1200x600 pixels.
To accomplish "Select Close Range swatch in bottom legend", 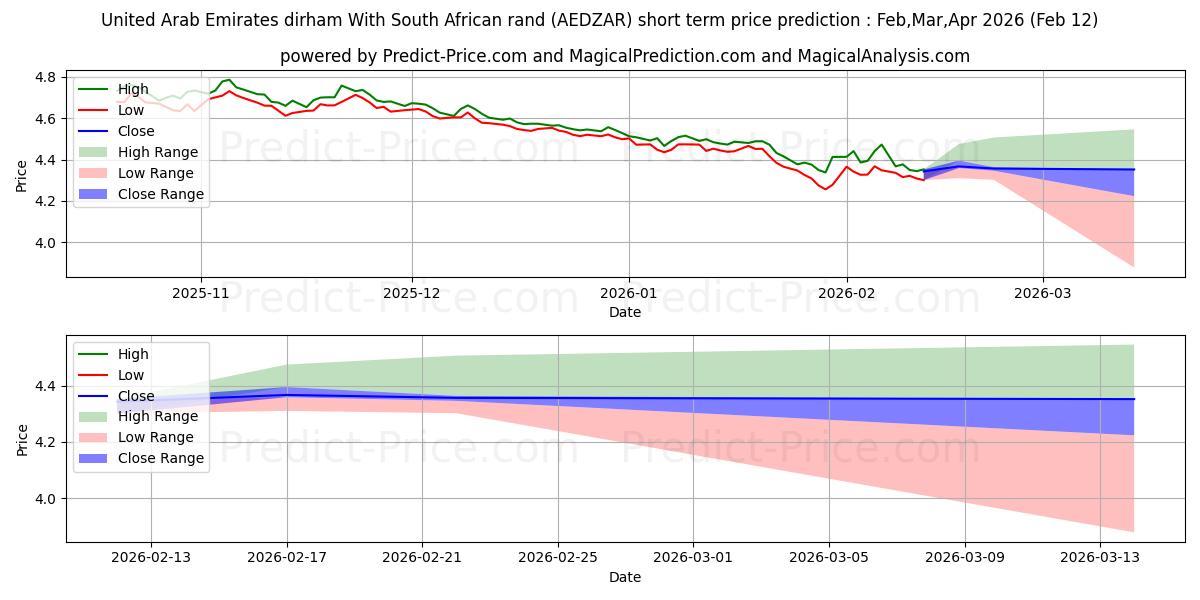I will pos(92,459).
